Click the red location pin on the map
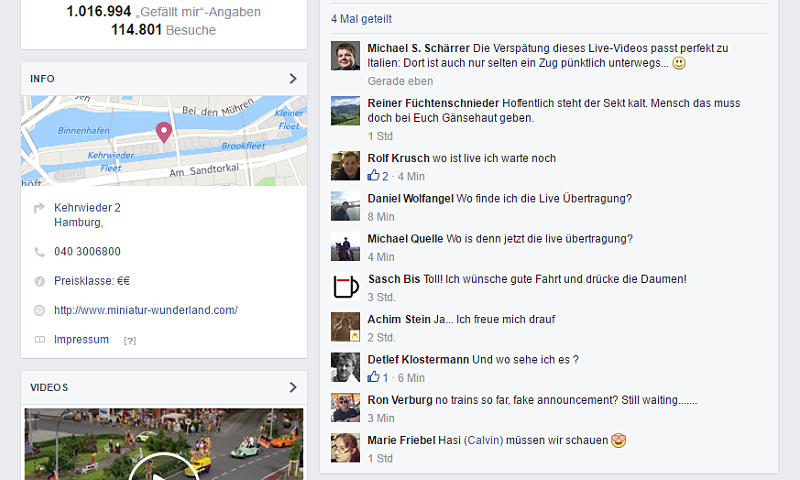Viewport: 800px width, 480px height. (x=164, y=133)
